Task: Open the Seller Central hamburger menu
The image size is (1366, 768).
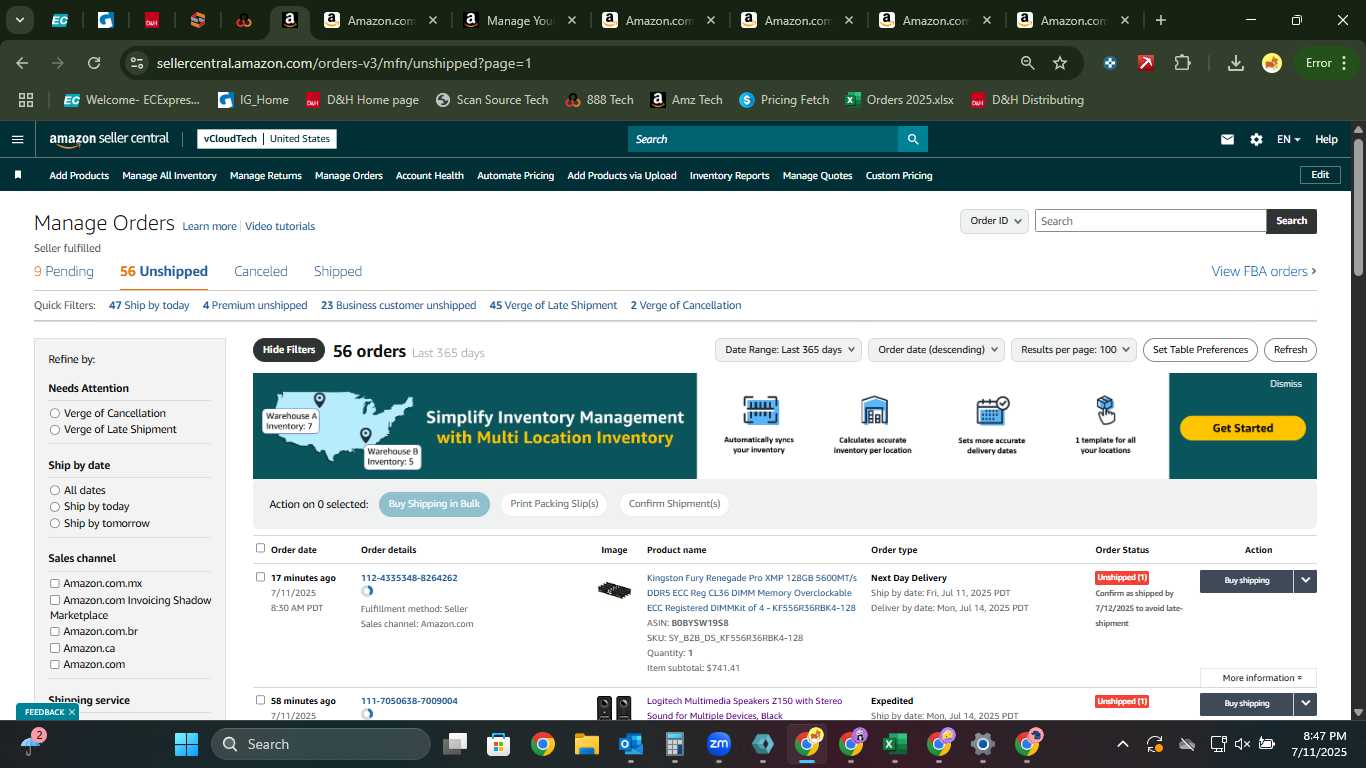Action: 17,139
